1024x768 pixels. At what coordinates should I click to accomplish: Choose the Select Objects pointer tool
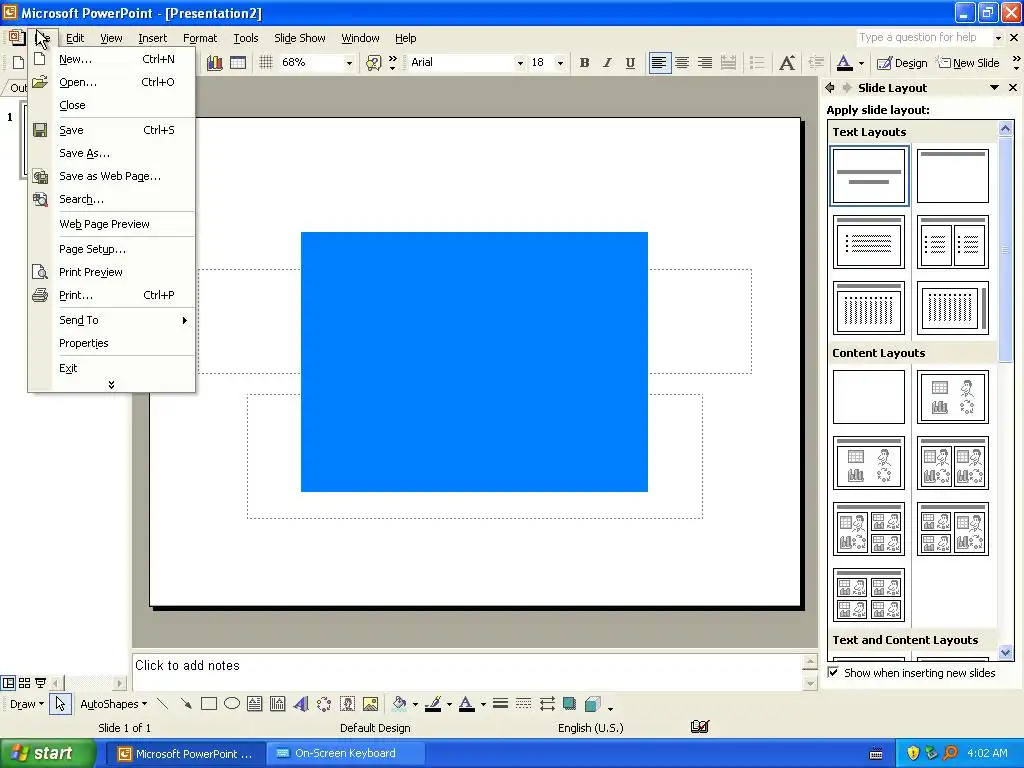[x=60, y=704]
